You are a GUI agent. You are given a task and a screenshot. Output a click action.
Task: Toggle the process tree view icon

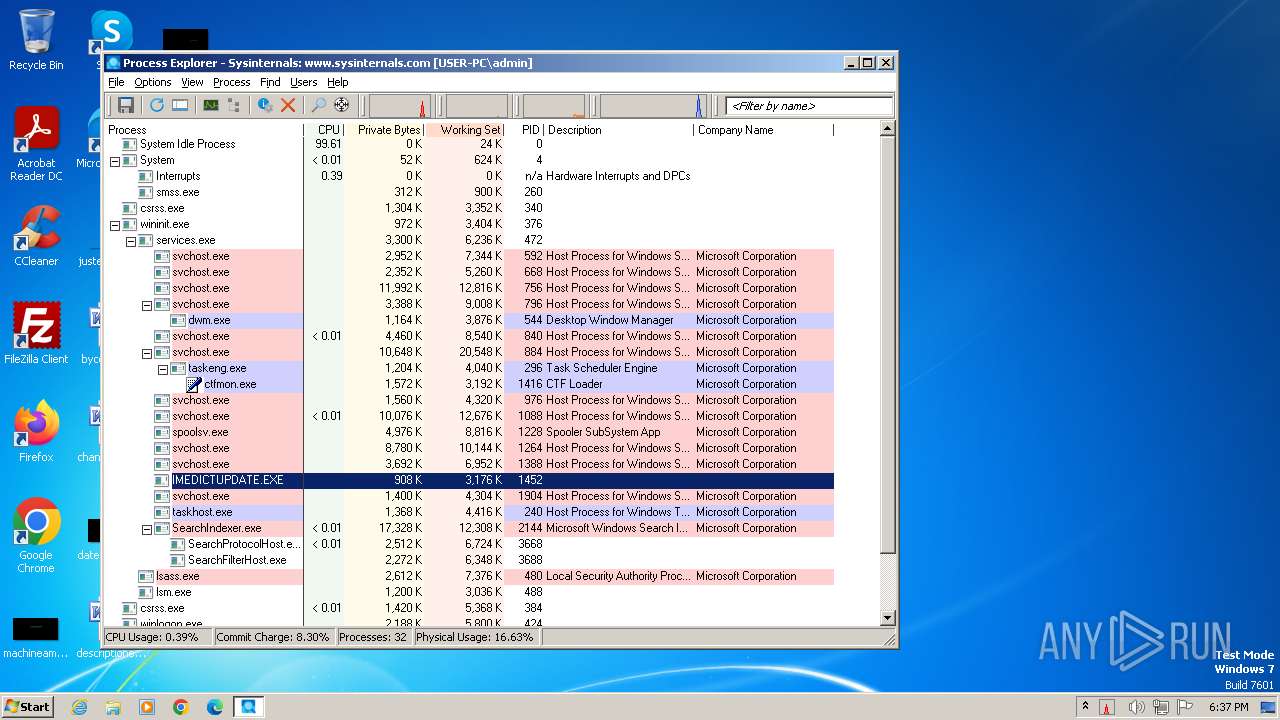(x=234, y=105)
